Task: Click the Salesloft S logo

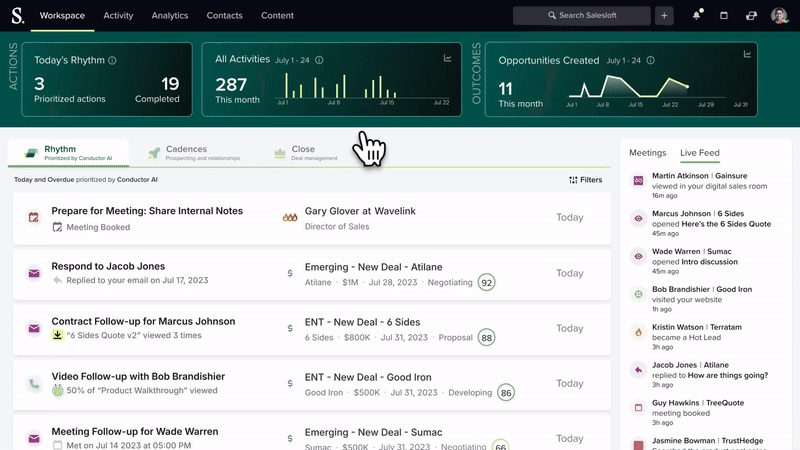Action: (18, 15)
